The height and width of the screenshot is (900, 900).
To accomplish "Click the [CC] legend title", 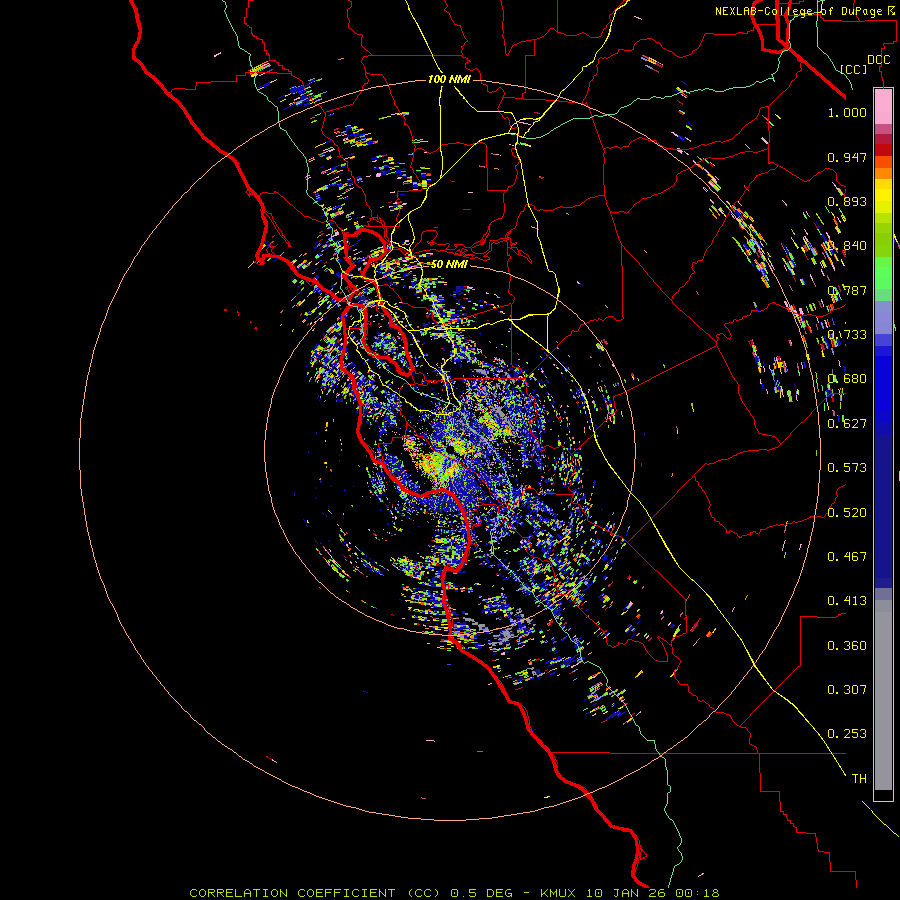I will pos(854,69).
